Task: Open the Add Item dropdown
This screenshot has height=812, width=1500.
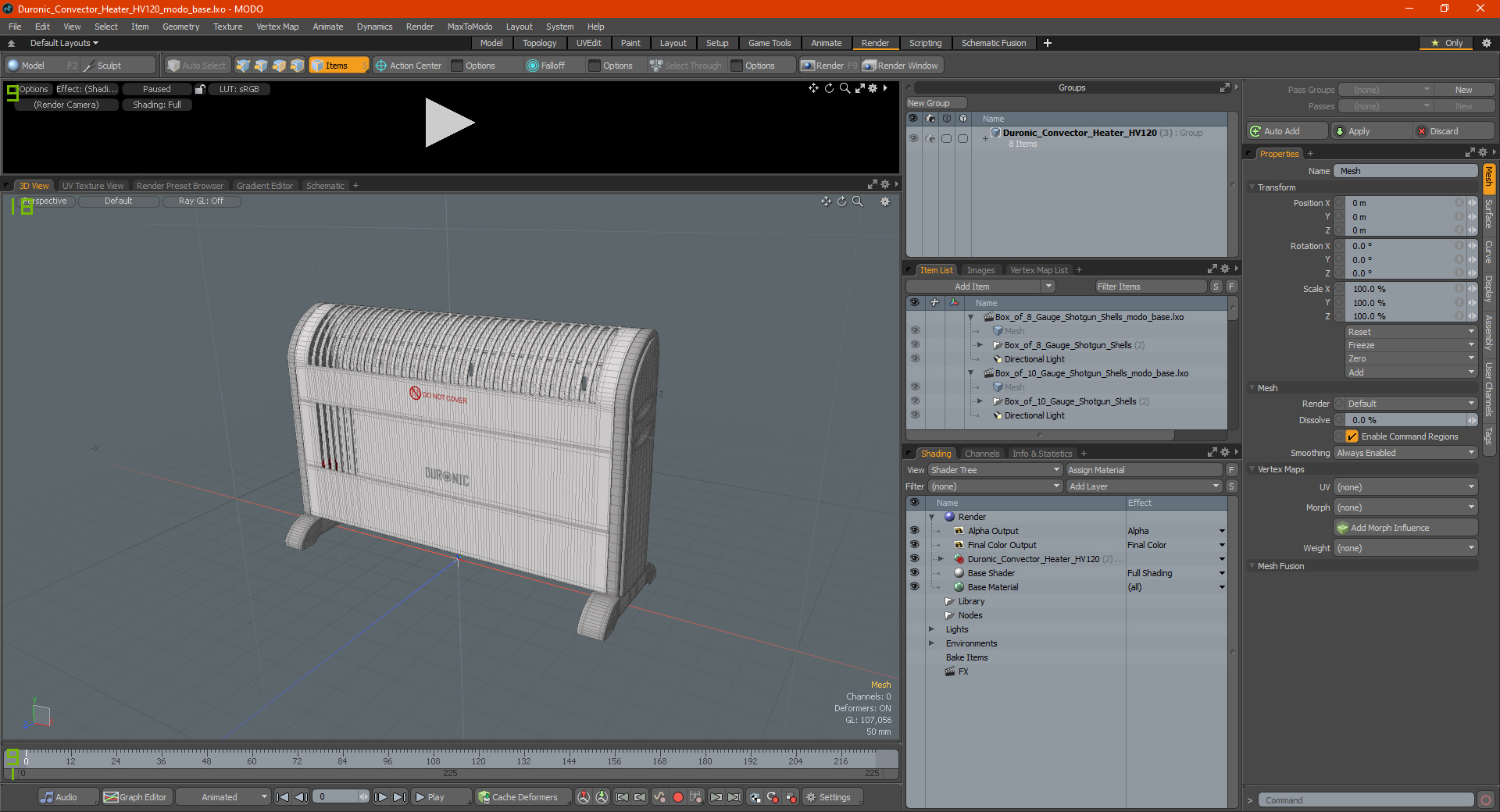Action: tap(981, 287)
